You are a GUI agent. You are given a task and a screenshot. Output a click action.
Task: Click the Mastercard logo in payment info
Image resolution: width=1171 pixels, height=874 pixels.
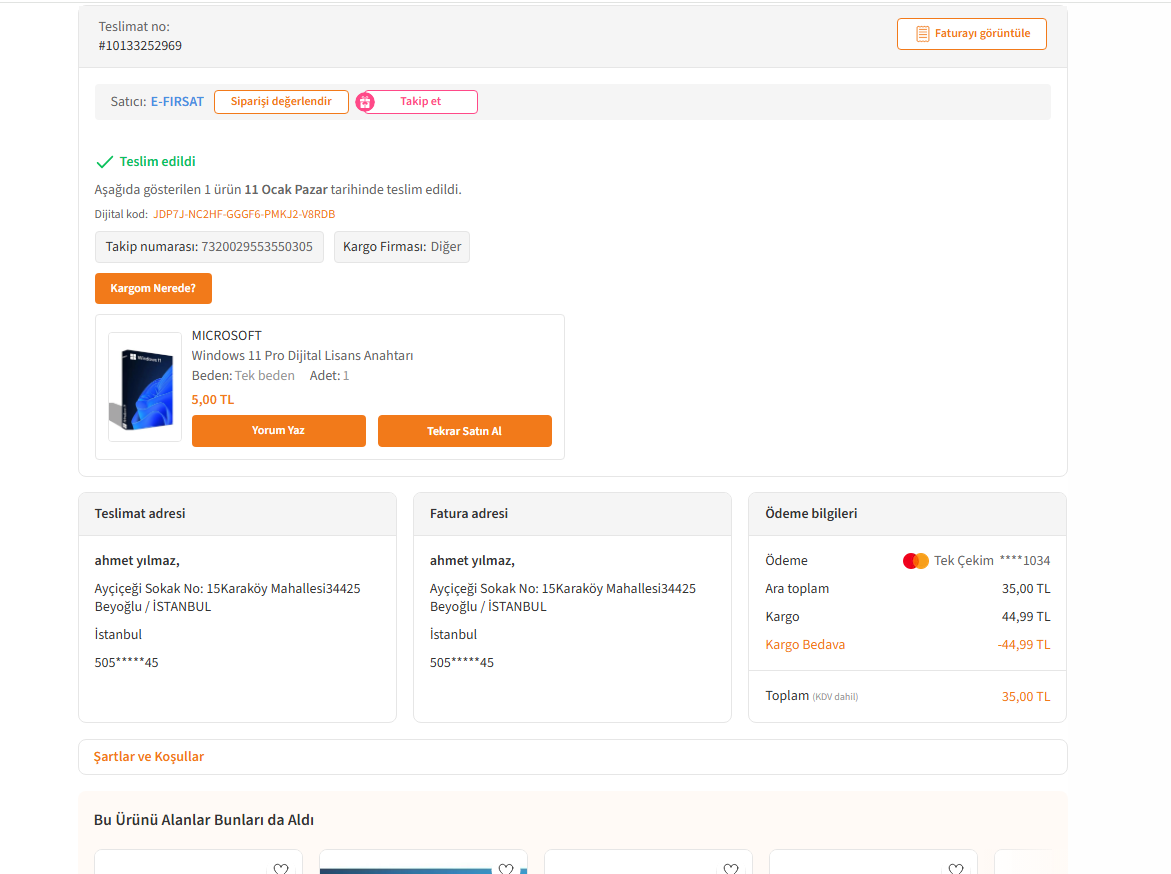click(916, 560)
